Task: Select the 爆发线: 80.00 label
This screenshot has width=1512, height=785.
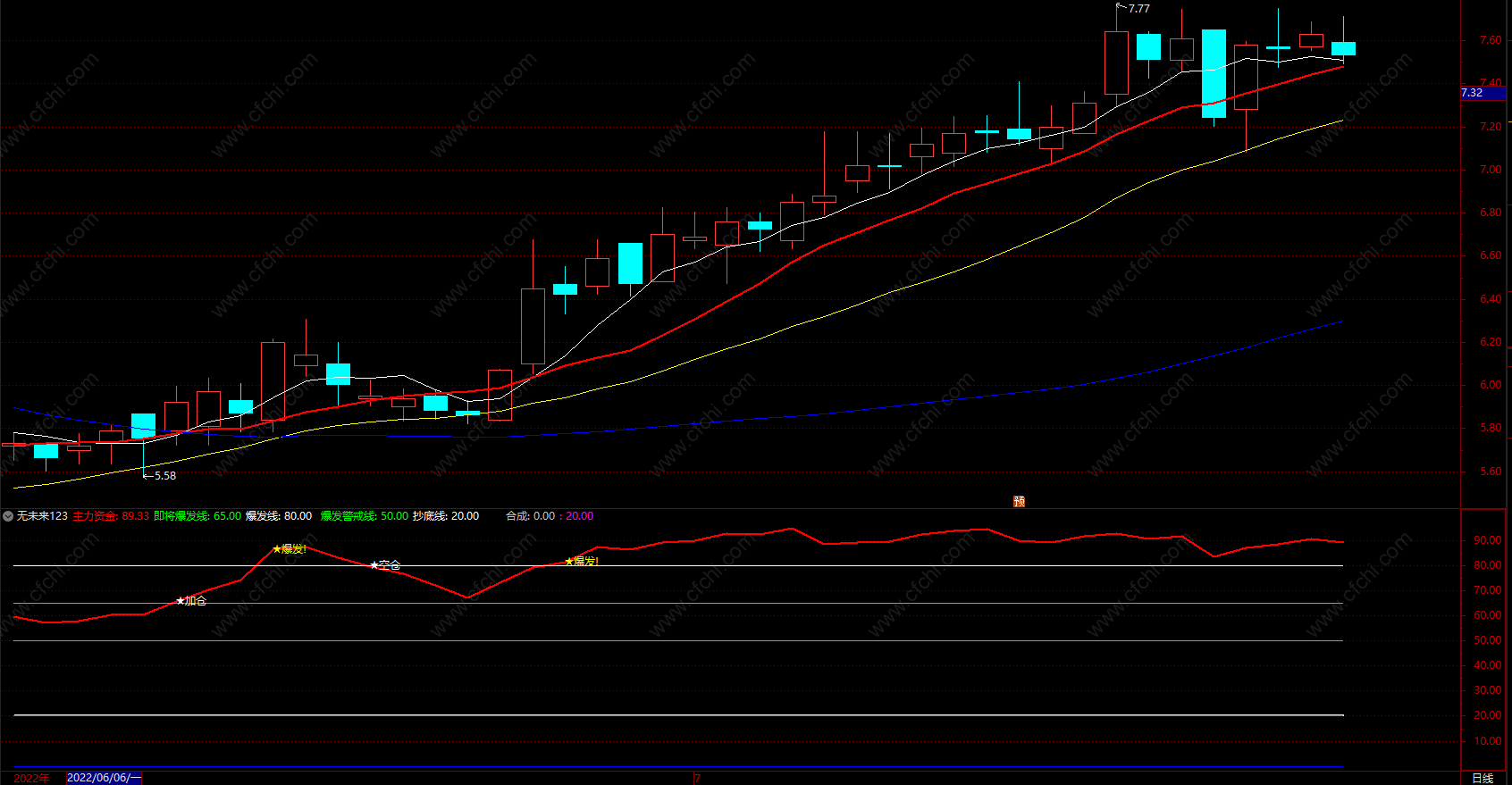Action: pyautogui.click(x=279, y=516)
